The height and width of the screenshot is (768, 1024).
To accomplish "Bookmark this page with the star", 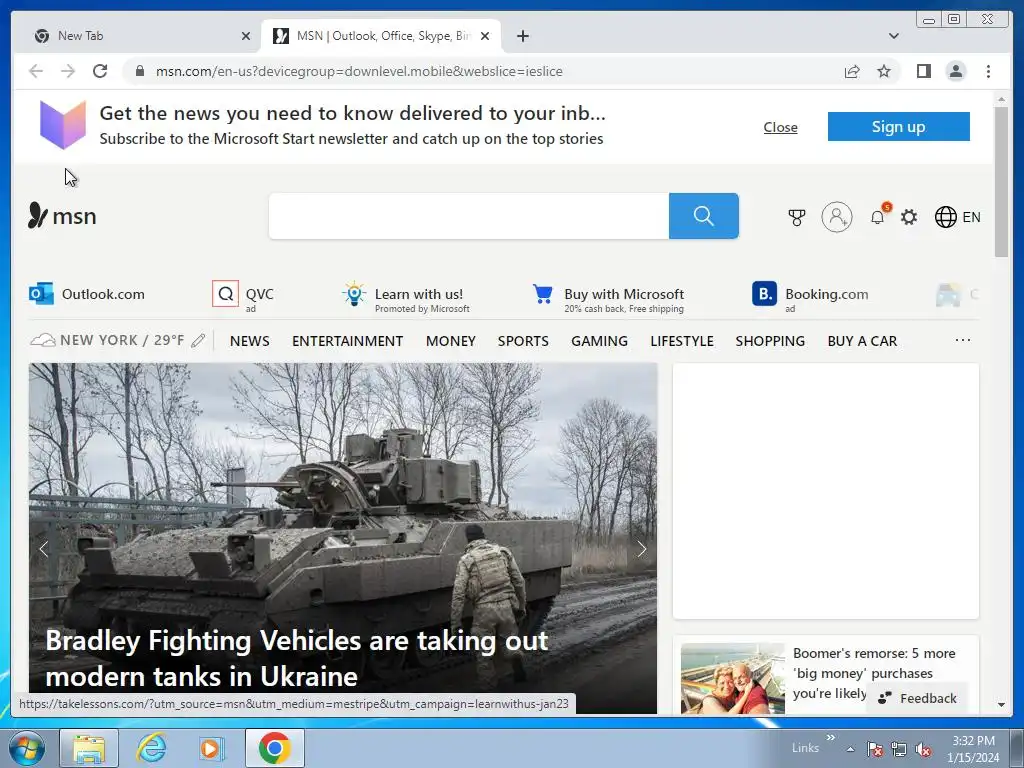I will tap(884, 71).
